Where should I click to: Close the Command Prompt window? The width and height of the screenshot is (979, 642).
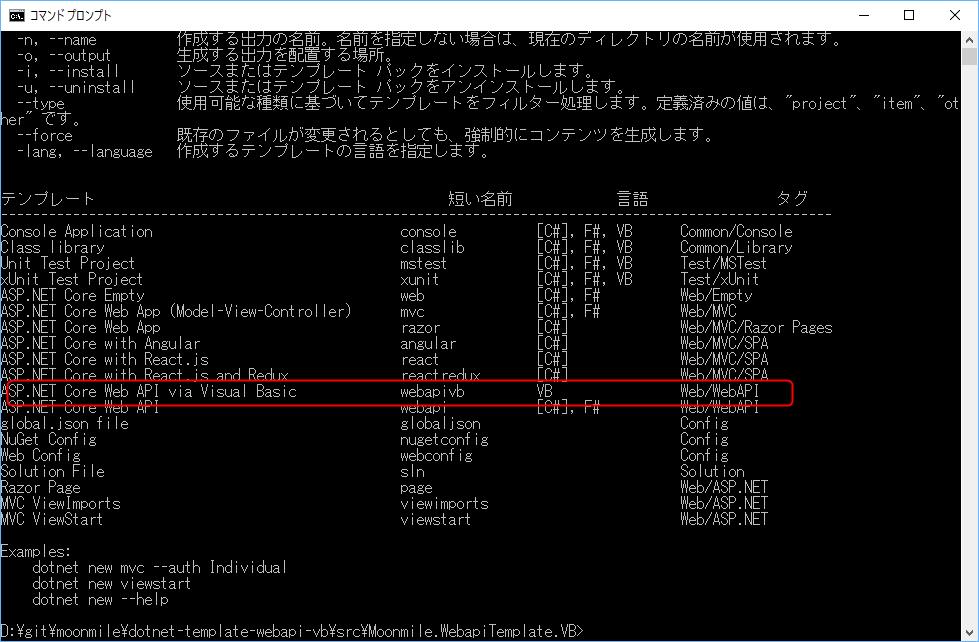(x=954, y=15)
